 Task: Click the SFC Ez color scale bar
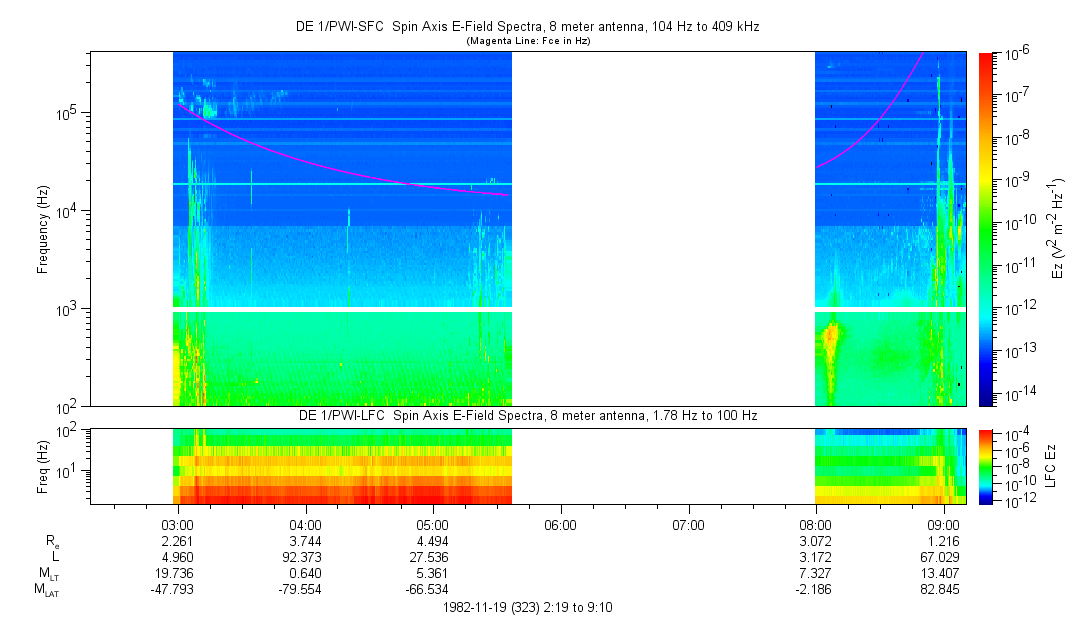point(986,229)
